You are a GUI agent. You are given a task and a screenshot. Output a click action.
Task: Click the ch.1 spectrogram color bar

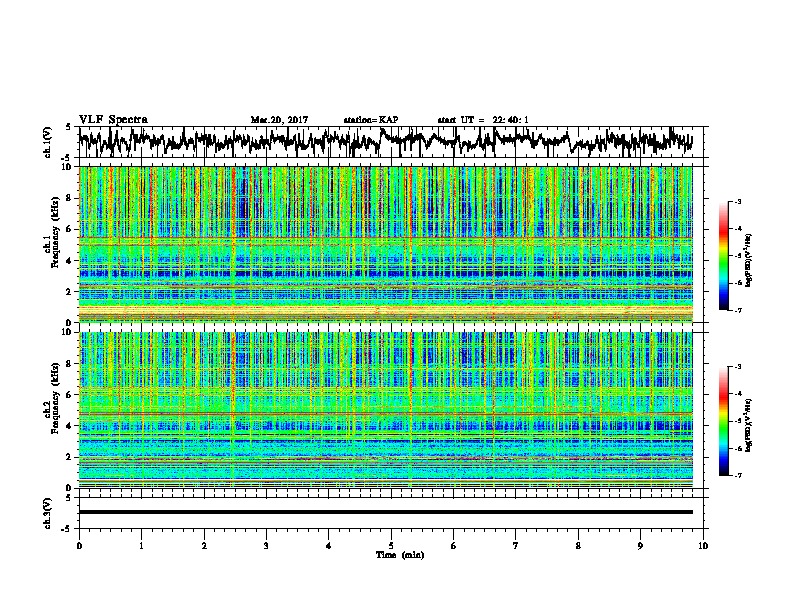tap(723, 256)
